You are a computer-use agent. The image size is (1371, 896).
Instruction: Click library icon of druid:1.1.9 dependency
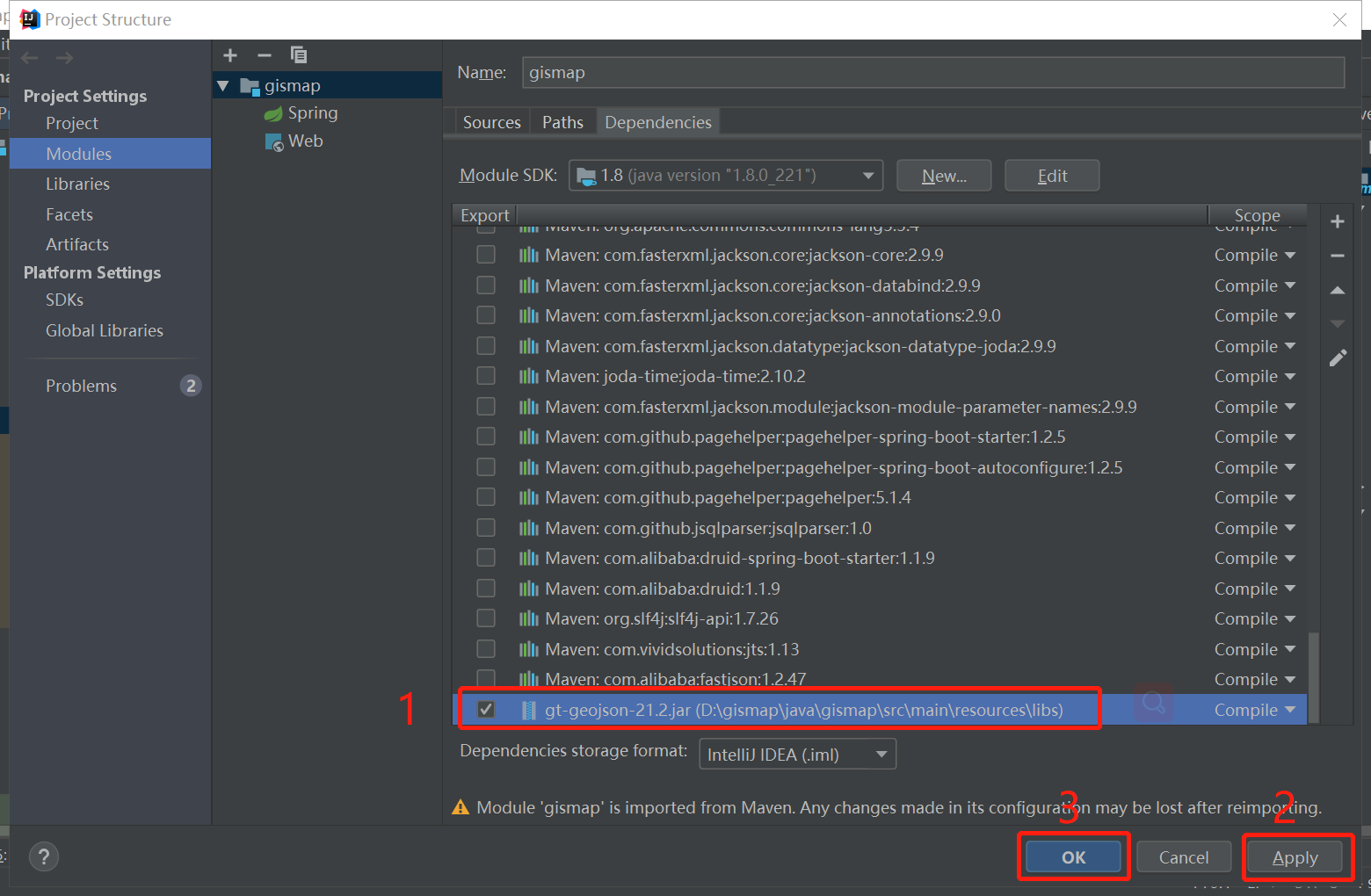[528, 589]
